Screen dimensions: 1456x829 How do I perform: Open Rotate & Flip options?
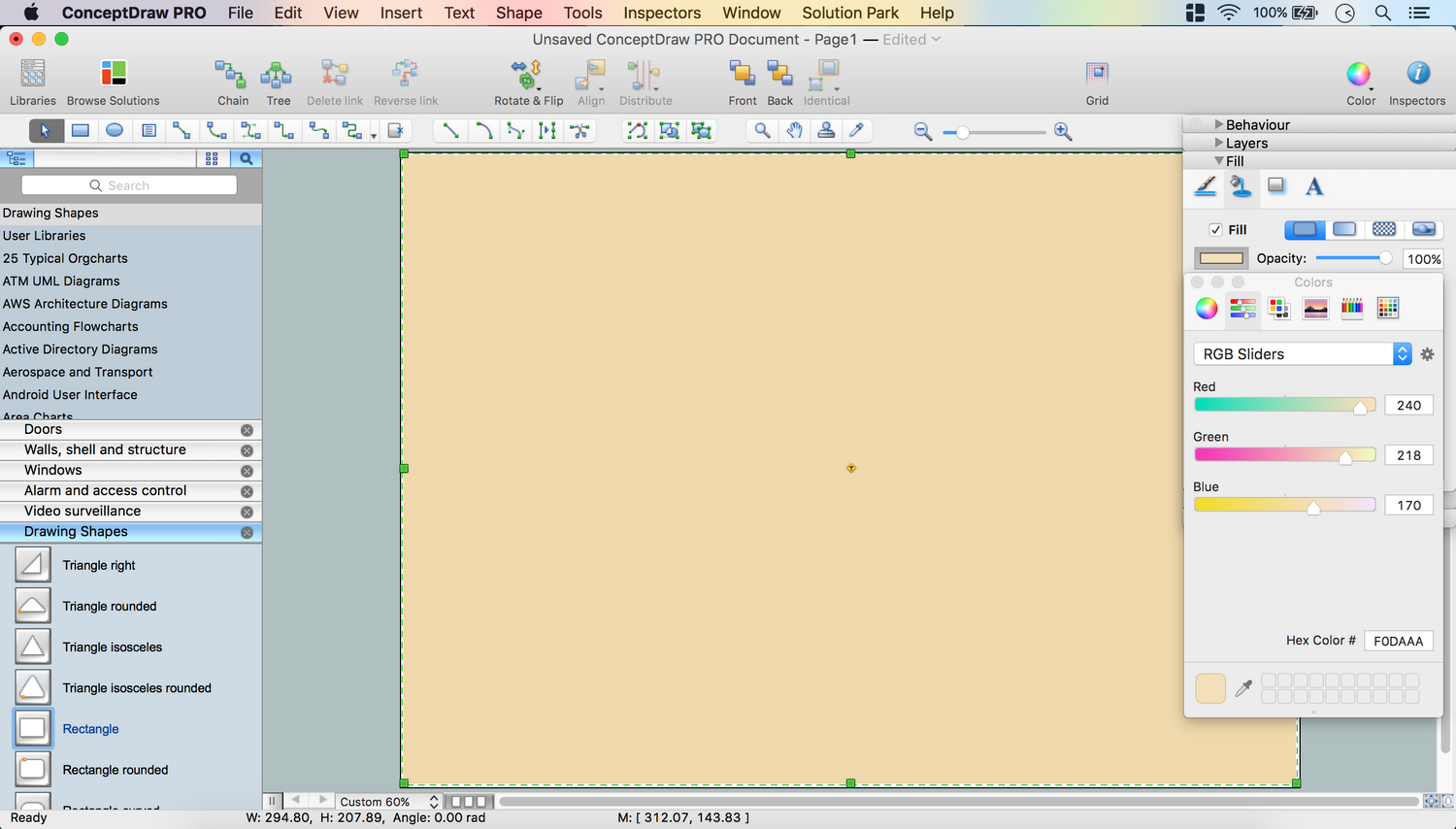pyautogui.click(x=528, y=82)
